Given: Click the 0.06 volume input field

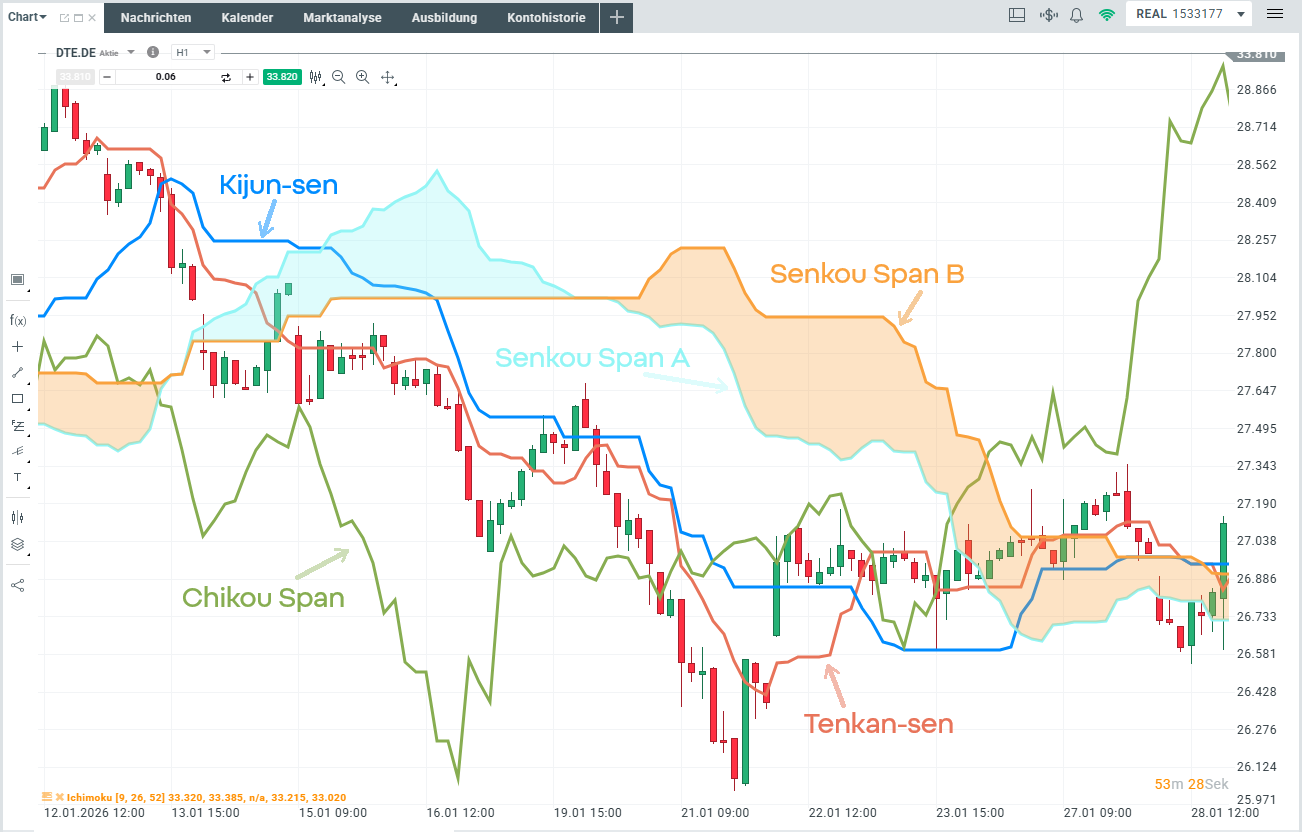Looking at the screenshot, I should pos(165,76).
